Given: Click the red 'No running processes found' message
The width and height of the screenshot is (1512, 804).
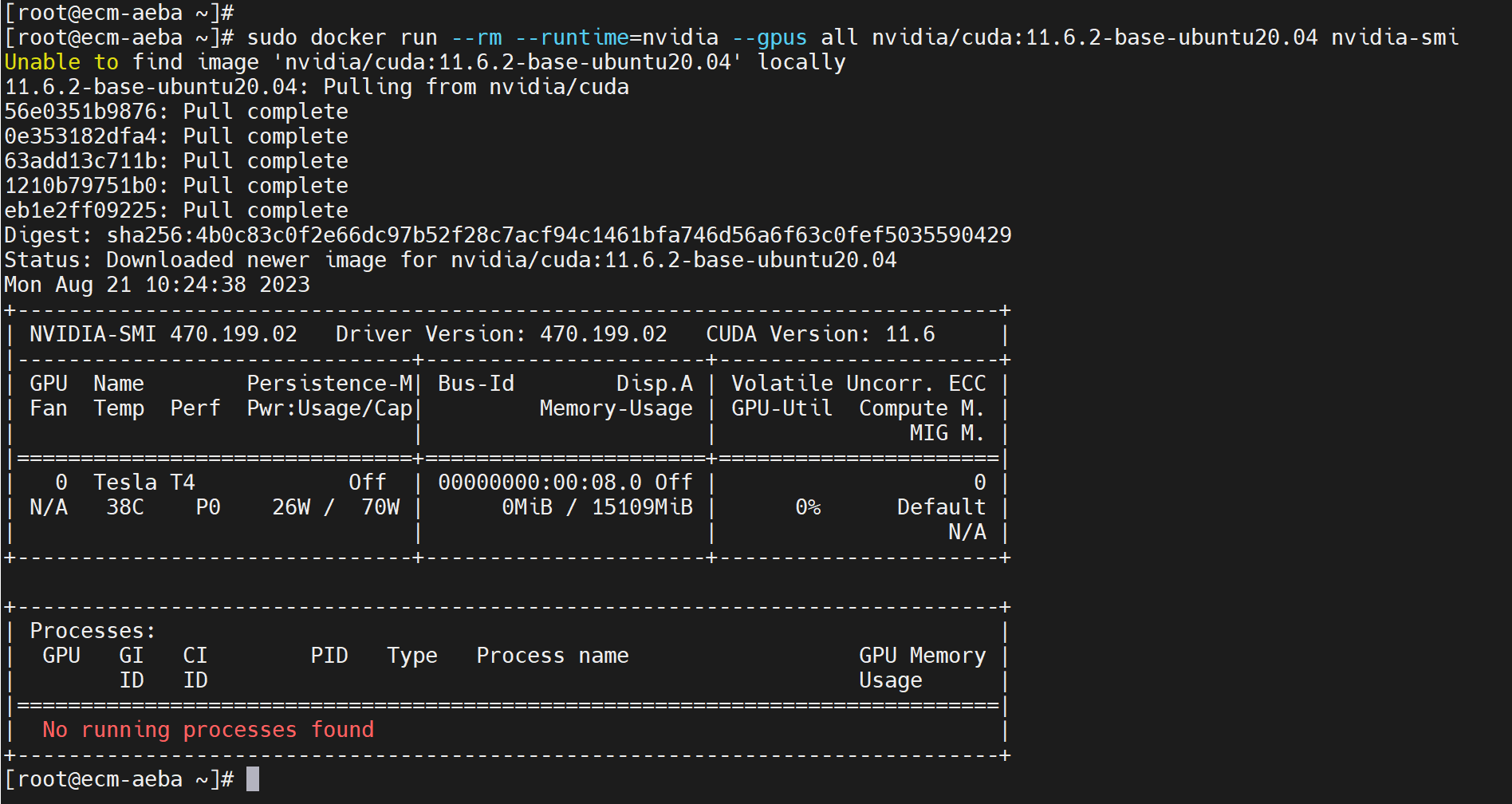Looking at the screenshot, I should (x=208, y=730).
